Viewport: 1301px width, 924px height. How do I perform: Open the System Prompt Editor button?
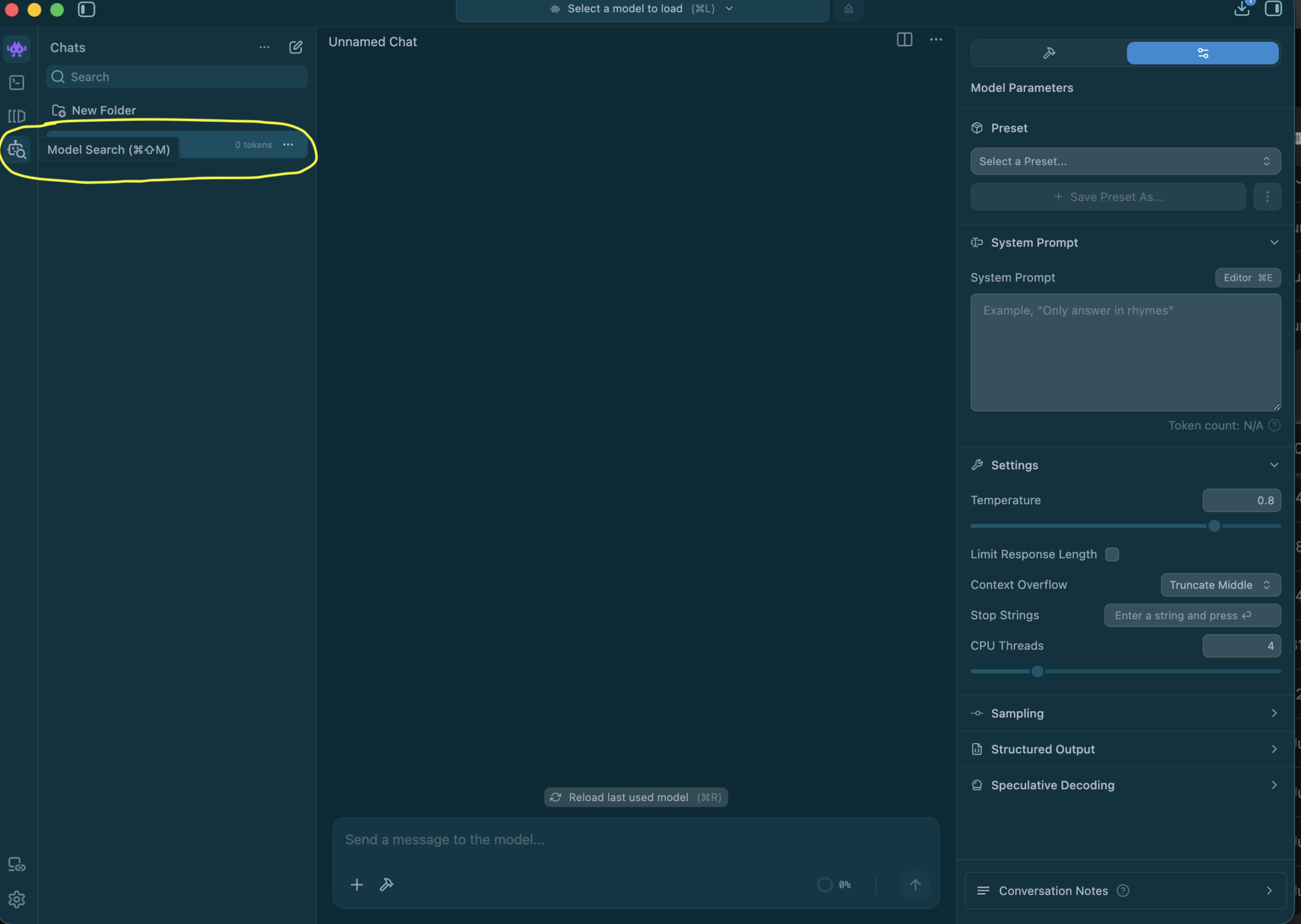pos(1248,278)
